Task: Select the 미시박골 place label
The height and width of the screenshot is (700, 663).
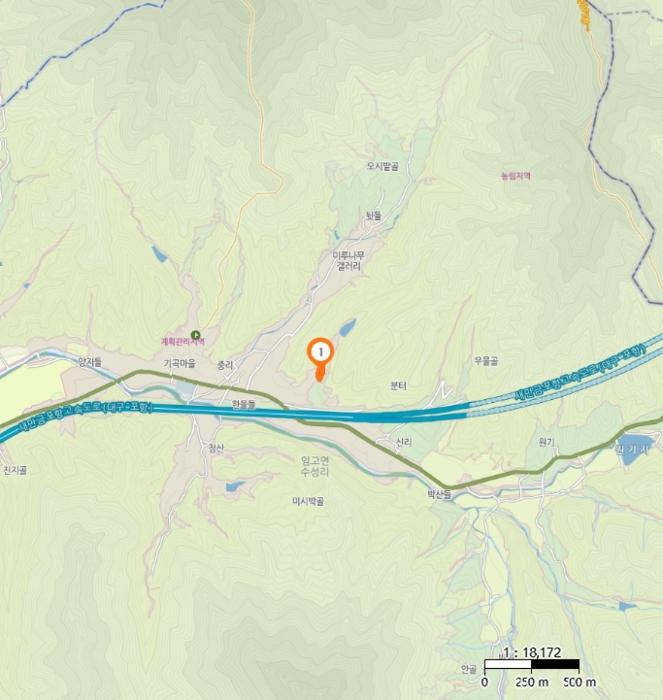Action: click(x=308, y=501)
